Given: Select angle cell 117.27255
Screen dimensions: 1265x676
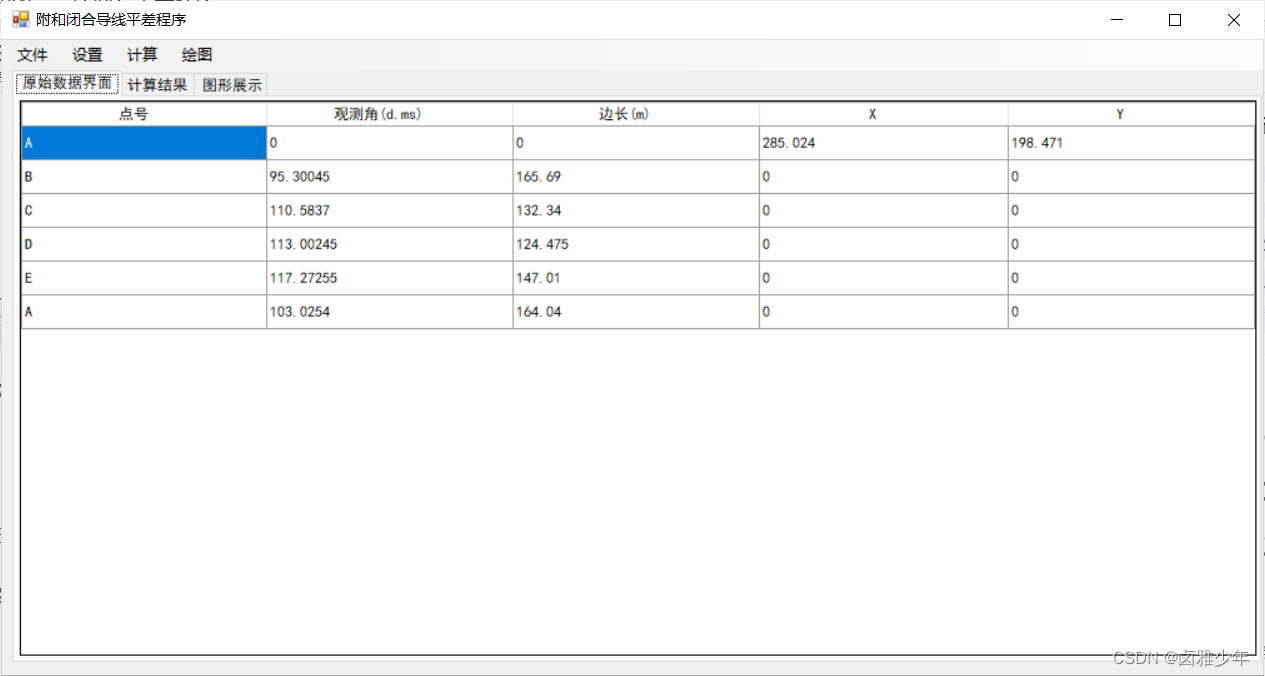Looking at the screenshot, I should pos(390,279).
